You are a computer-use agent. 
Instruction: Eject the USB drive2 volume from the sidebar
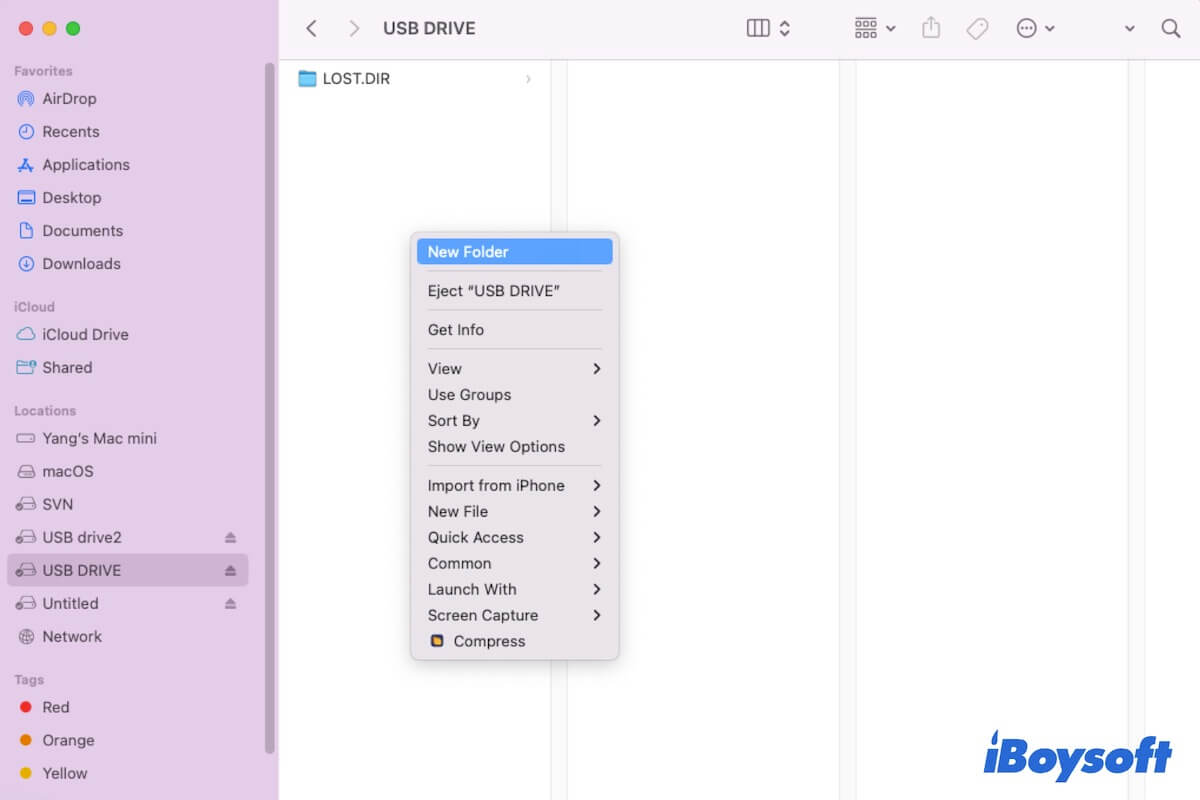point(231,537)
